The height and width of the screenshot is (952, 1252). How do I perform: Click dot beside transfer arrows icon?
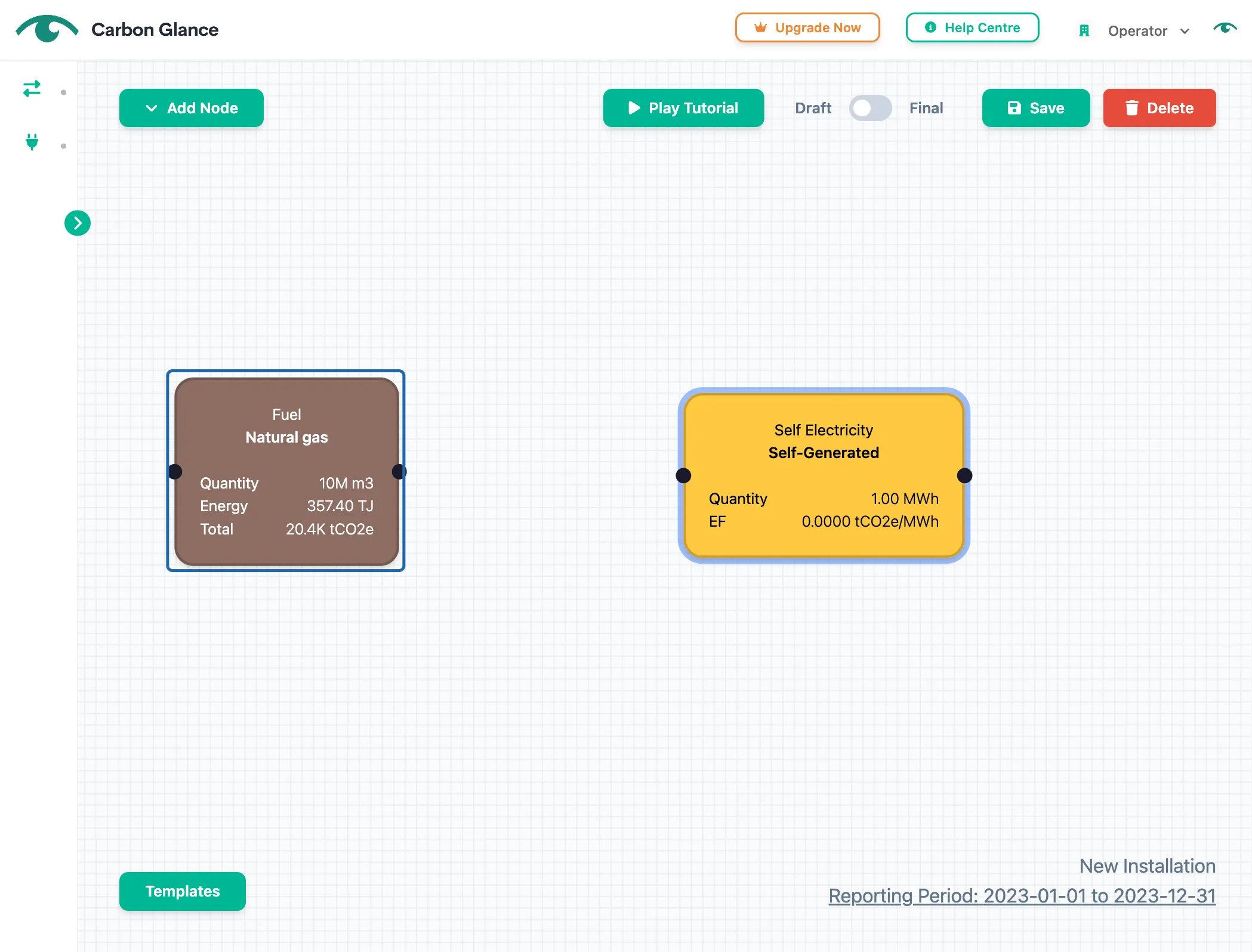[63, 92]
